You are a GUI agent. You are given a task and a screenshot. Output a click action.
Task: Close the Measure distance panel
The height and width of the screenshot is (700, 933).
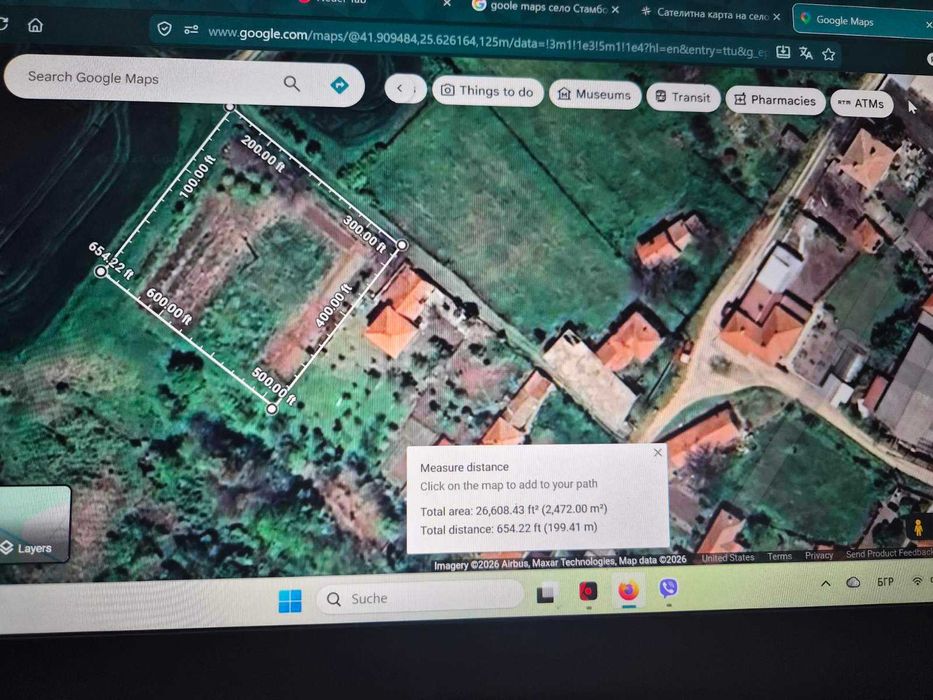tap(658, 452)
